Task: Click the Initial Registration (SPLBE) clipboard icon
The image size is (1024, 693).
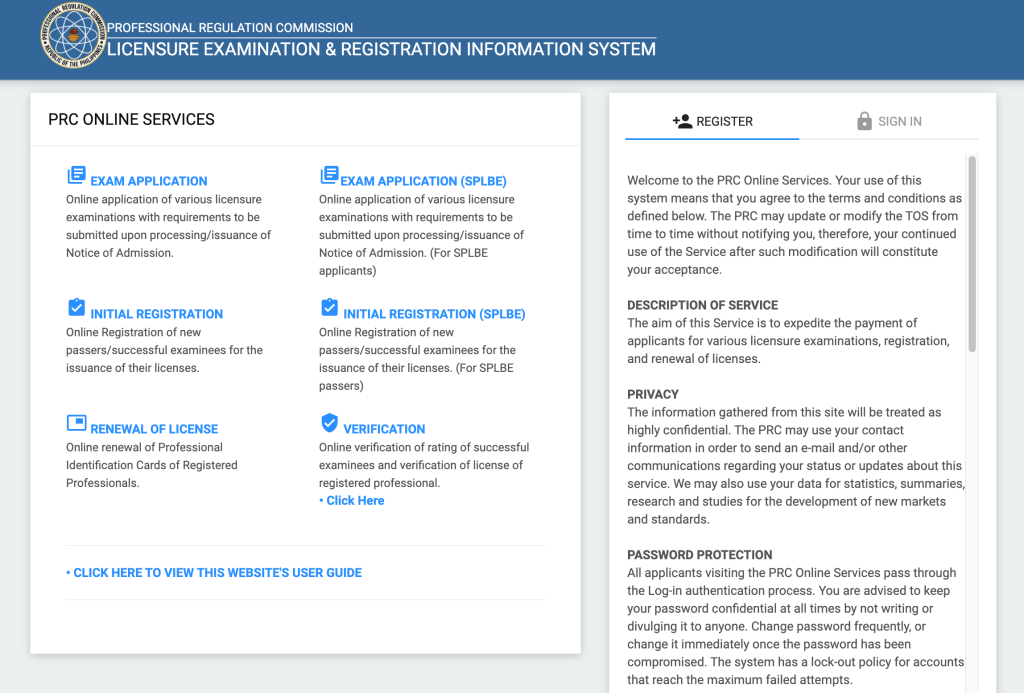Action: (x=329, y=308)
